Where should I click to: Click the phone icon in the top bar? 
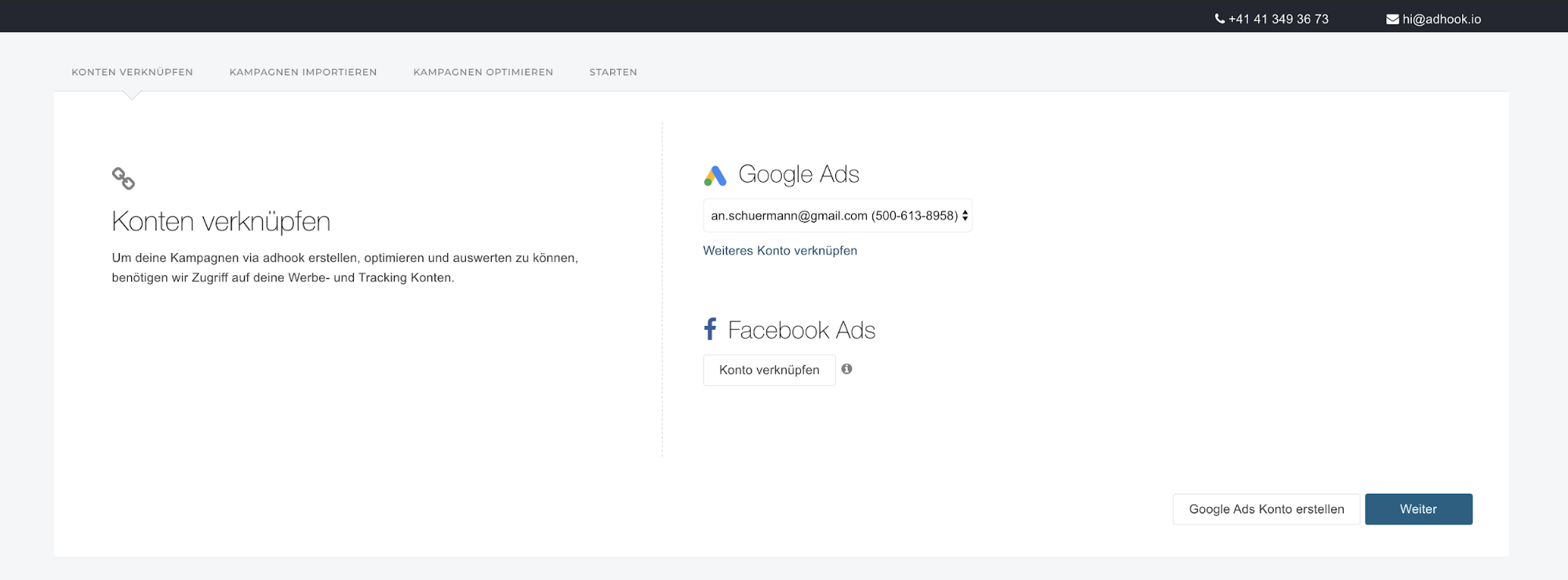coord(1220,19)
